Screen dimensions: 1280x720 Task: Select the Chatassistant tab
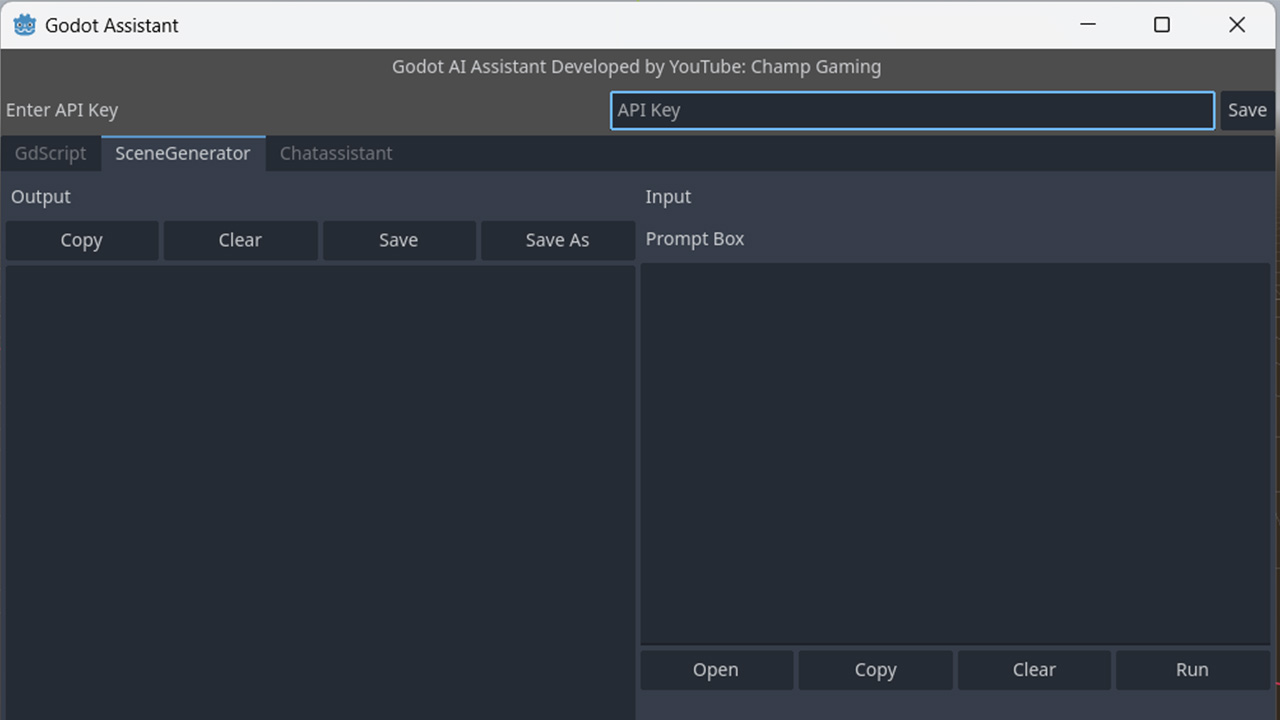[x=336, y=153]
